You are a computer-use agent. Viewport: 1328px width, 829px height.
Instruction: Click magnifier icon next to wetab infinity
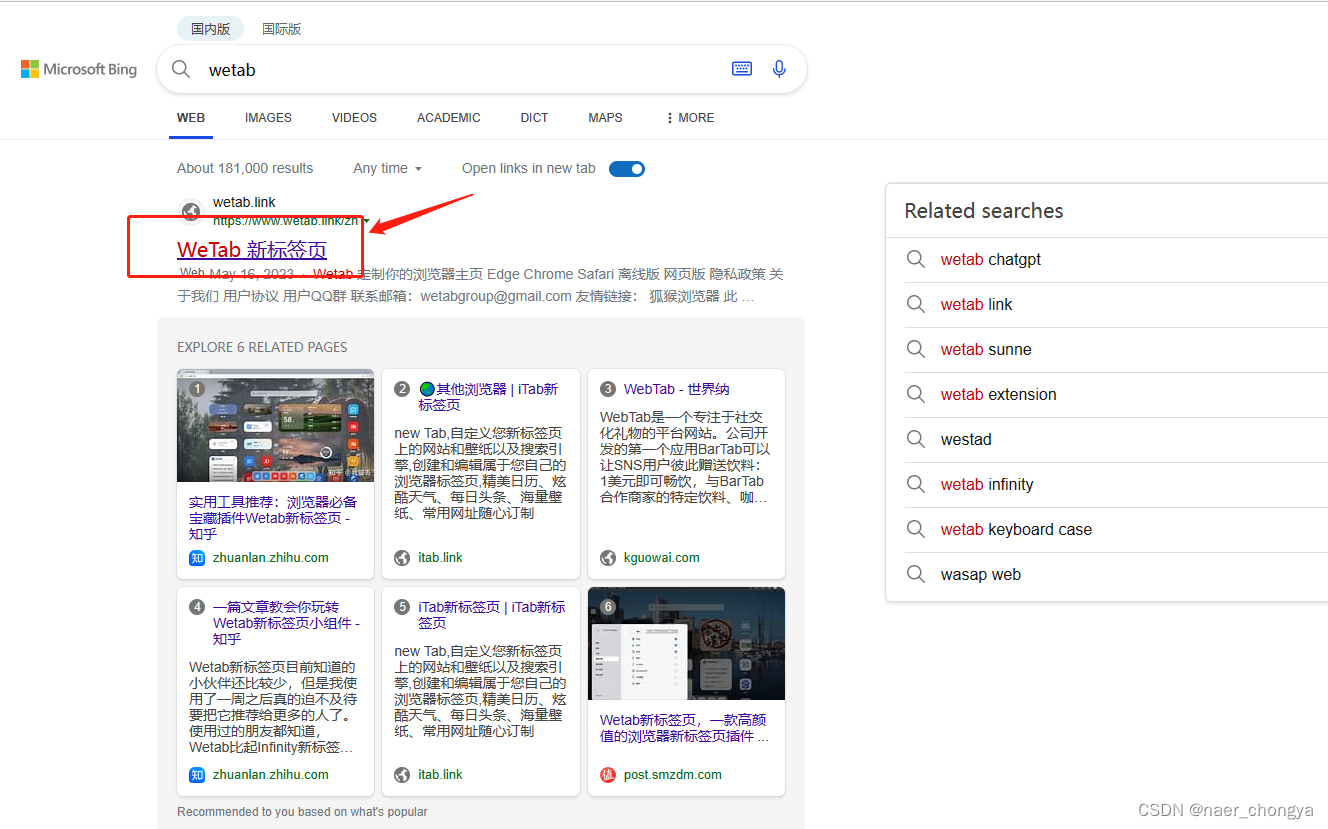pyautogui.click(x=915, y=484)
